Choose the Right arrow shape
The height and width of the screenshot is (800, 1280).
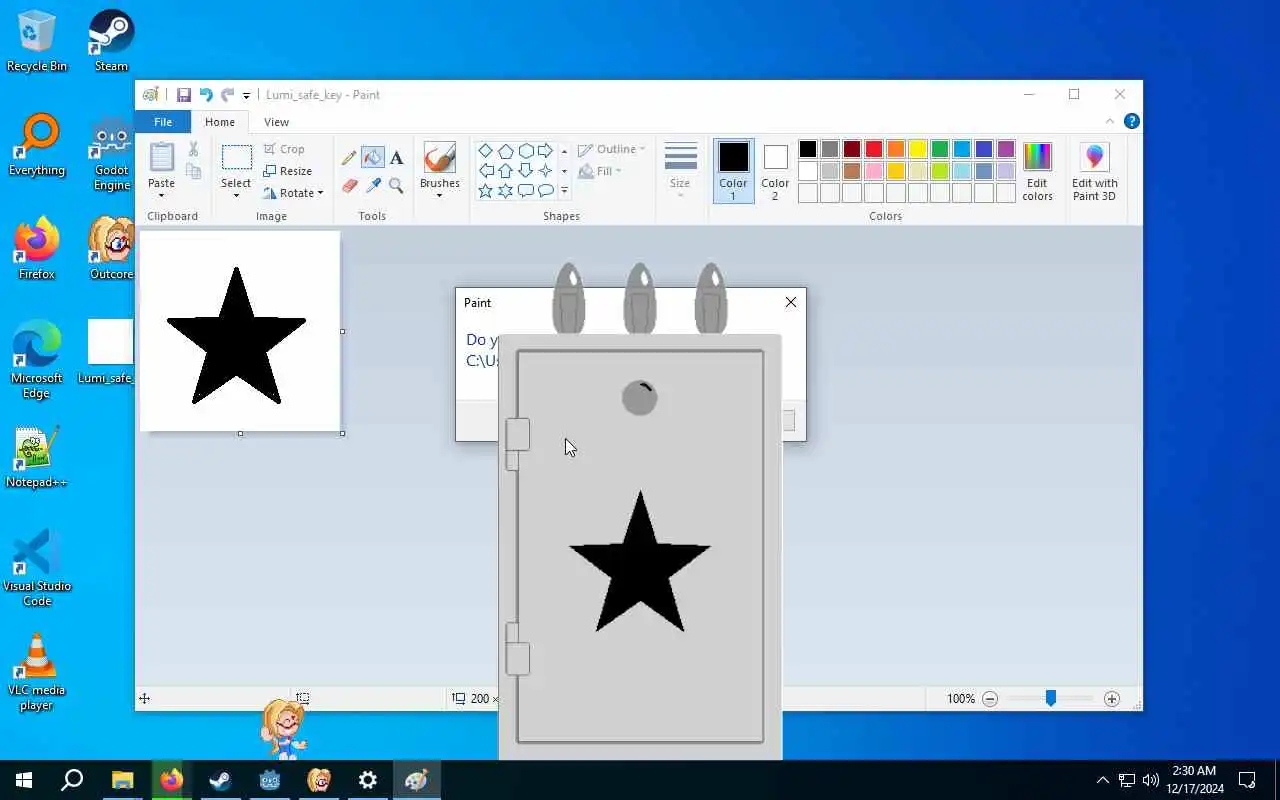tap(545, 151)
